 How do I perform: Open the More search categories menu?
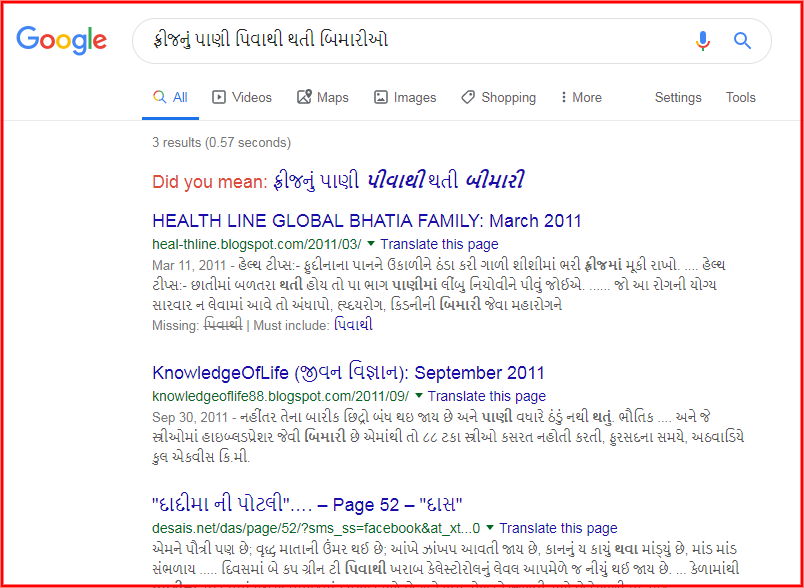pyautogui.click(x=581, y=97)
